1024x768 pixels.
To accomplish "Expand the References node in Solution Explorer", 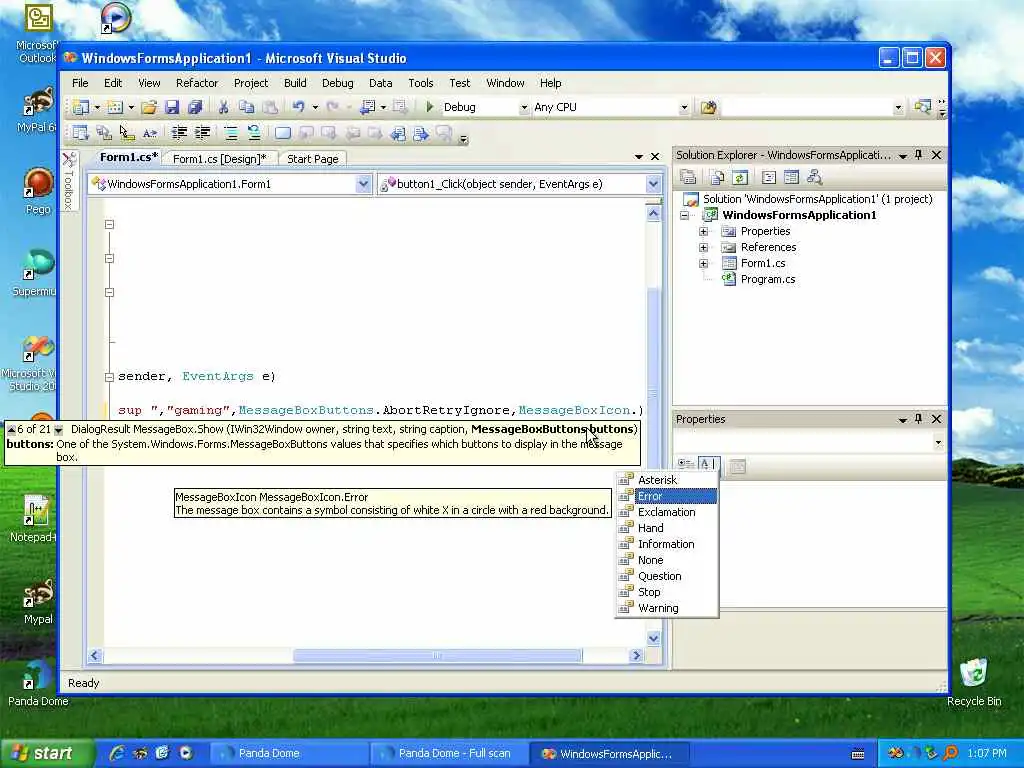I will coord(703,248).
